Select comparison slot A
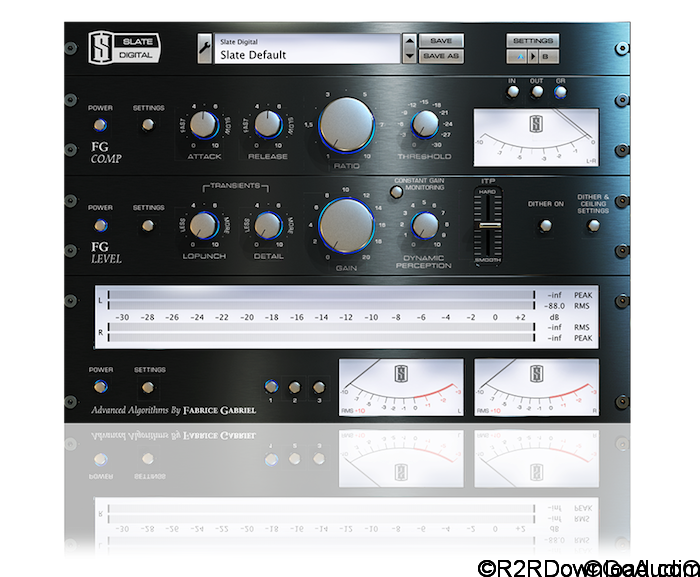The height and width of the screenshot is (577, 700). (x=517, y=57)
